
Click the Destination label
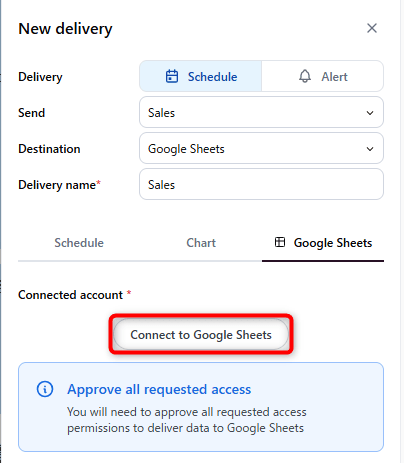49,149
